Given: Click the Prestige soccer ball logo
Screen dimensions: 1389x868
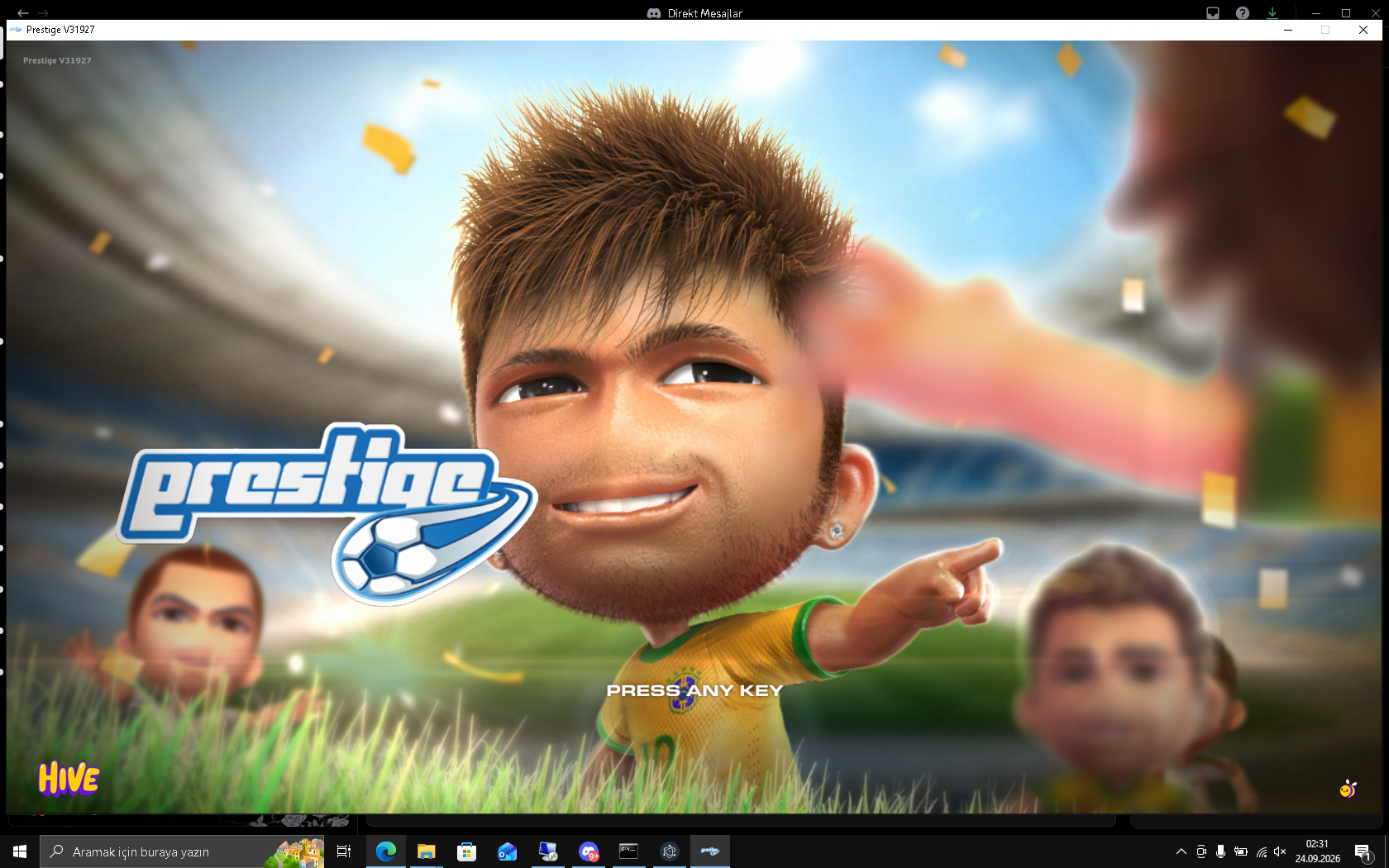Looking at the screenshot, I should pos(327,513).
